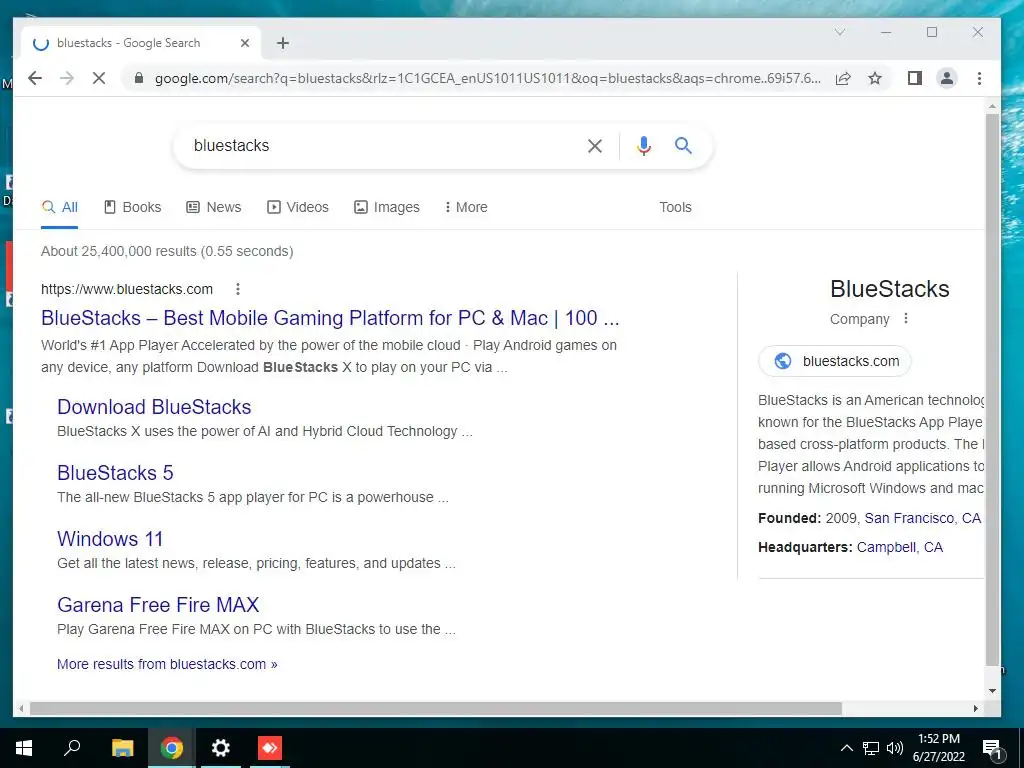Open Chrome profile avatar menu

point(947,78)
